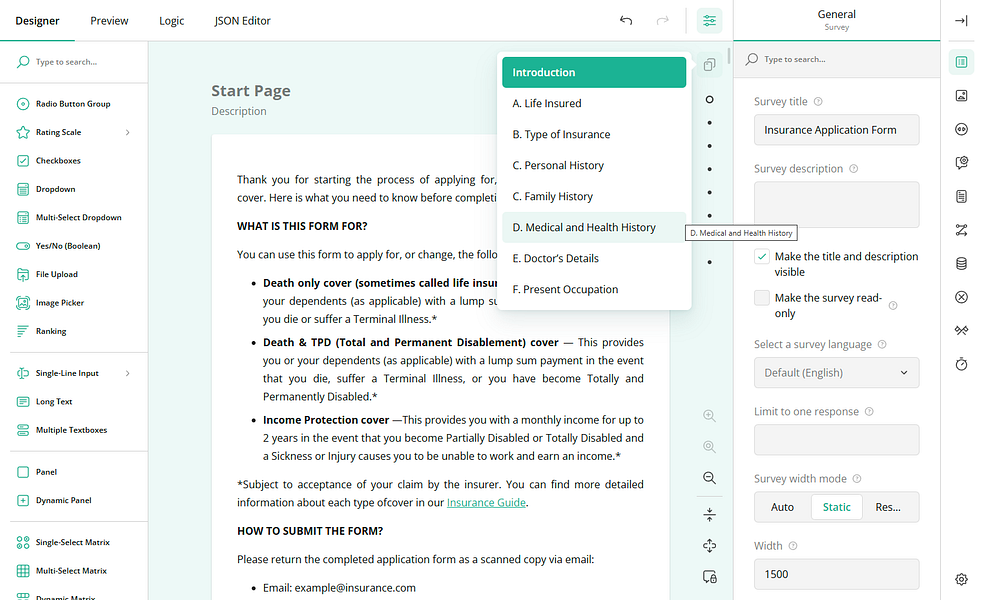The height and width of the screenshot is (600, 982).
Task: Select Static survey width mode
Action: (x=836, y=507)
